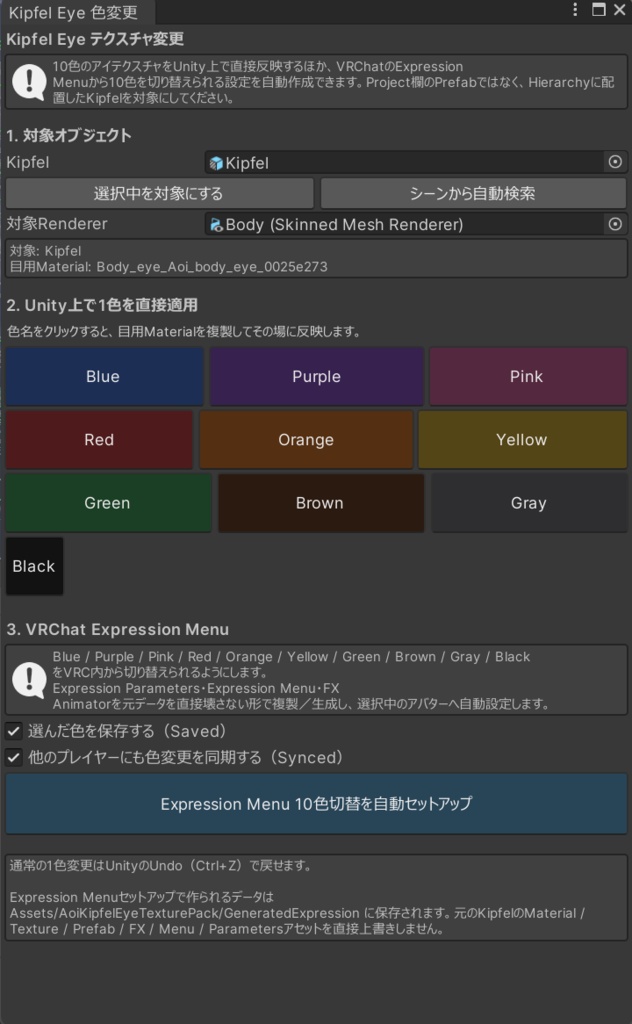Click the 色名をクリックすると instruction text
The height and width of the screenshot is (1024, 632).
184,332
